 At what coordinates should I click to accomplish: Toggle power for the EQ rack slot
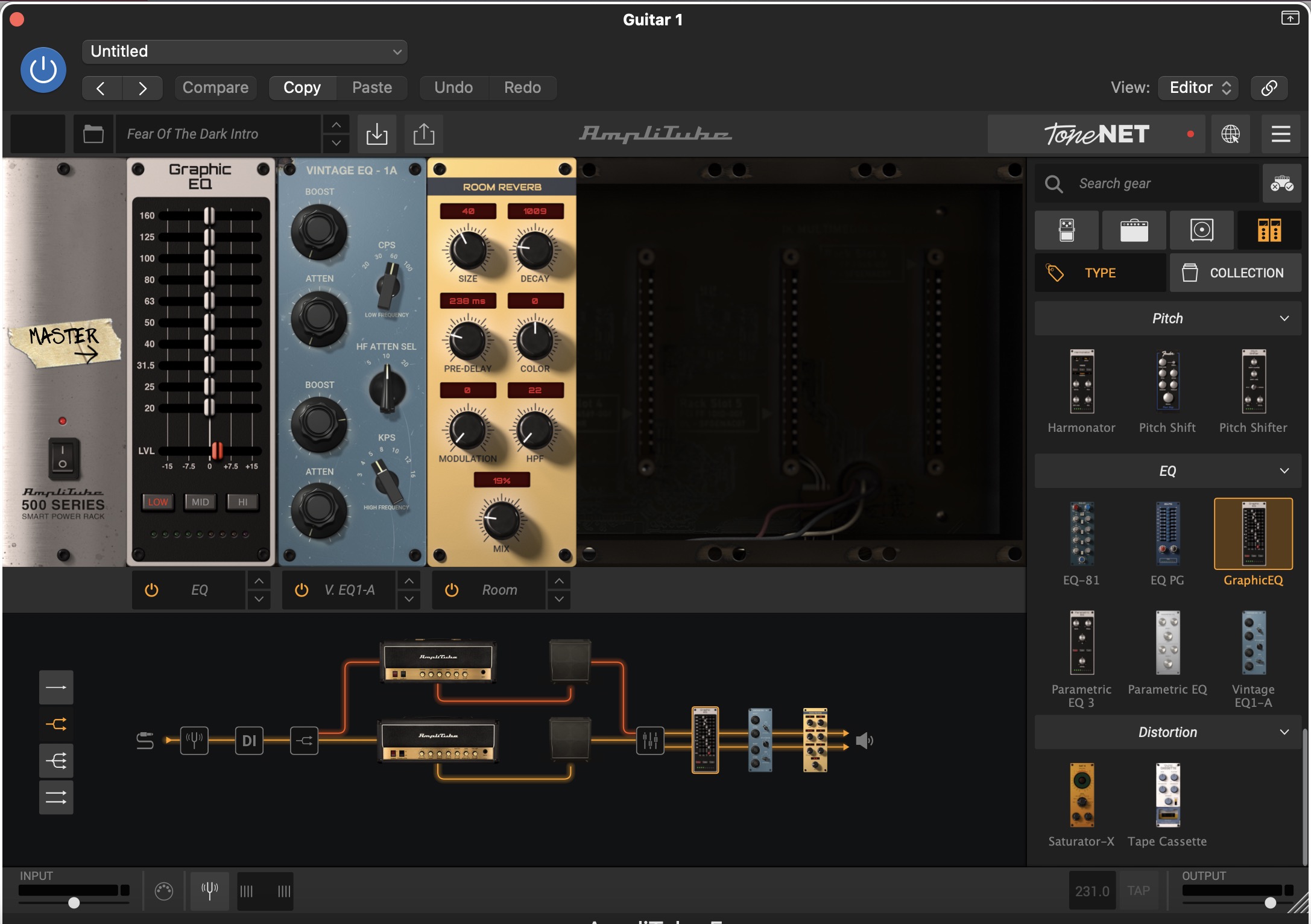[x=151, y=590]
